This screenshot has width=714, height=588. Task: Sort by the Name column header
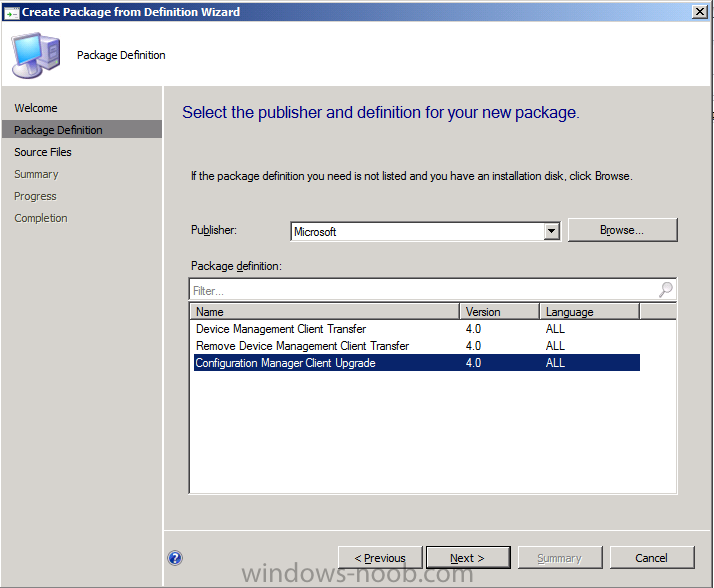click(324, 312)
